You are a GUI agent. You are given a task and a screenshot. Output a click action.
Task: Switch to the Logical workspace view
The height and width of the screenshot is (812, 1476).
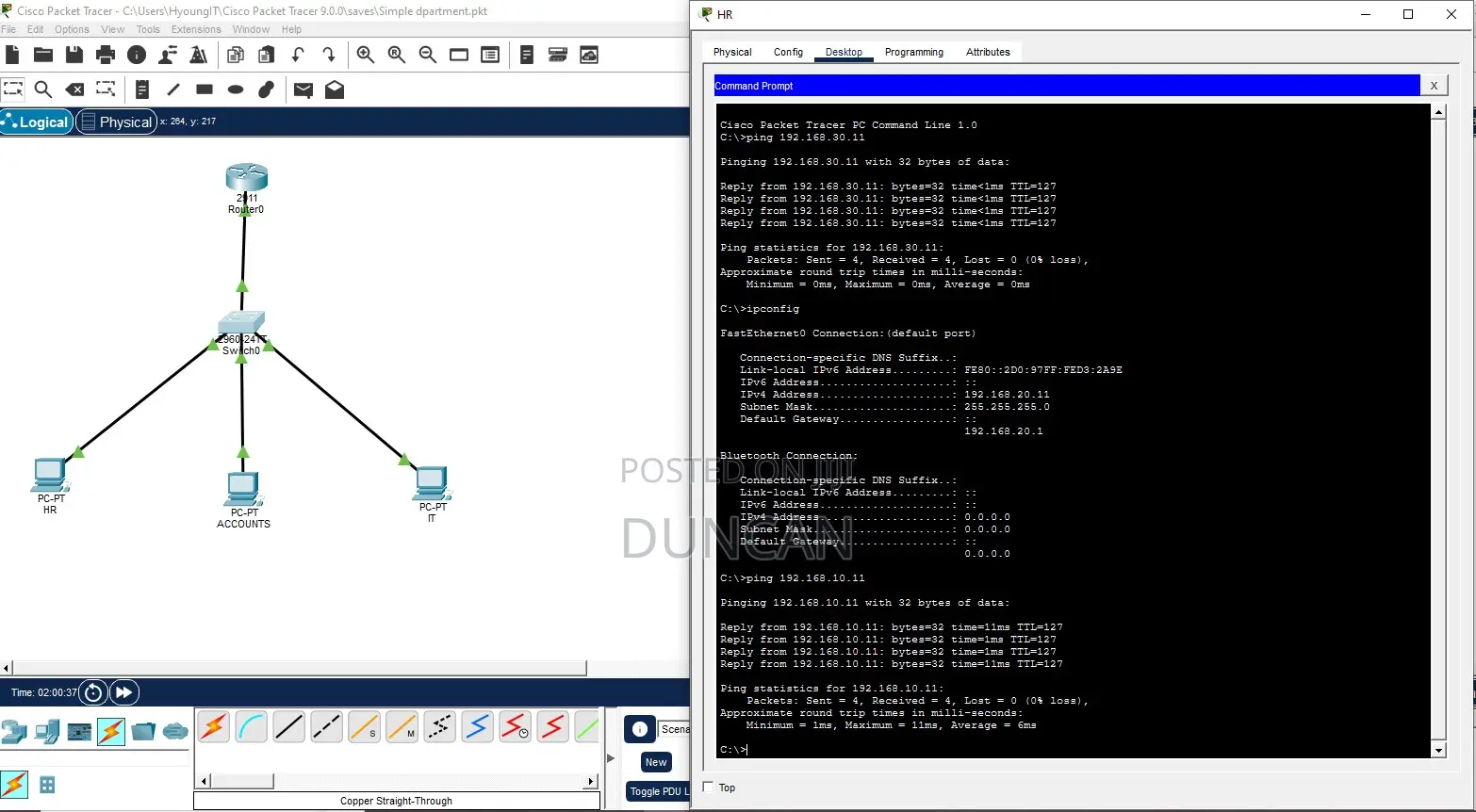[x=37, y=122]
